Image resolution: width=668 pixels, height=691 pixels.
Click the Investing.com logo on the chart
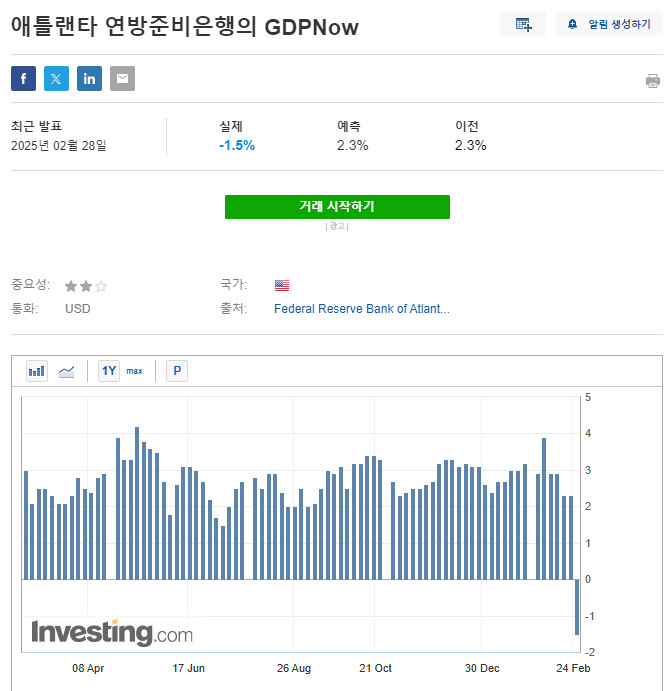tap(112, 633)
